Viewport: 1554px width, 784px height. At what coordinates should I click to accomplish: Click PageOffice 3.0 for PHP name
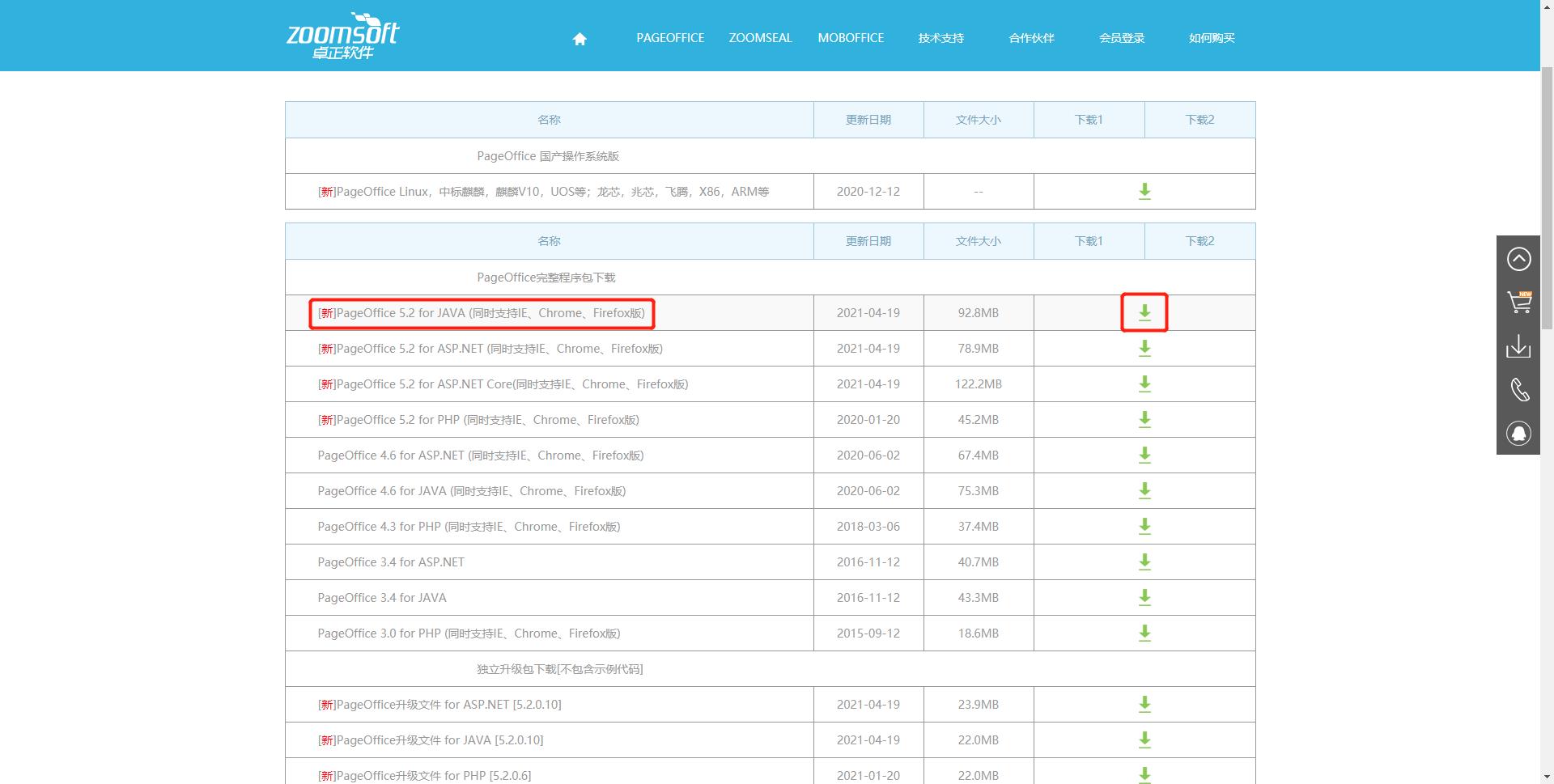click(x=469, y=634)
